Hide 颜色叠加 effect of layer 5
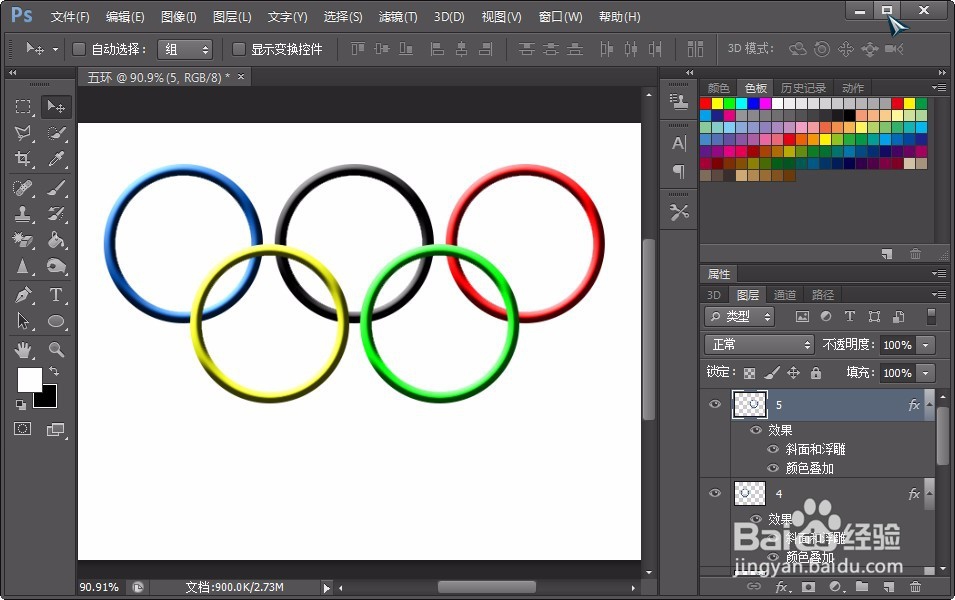The height and width of the screenshot is (600, 955). 773,468
